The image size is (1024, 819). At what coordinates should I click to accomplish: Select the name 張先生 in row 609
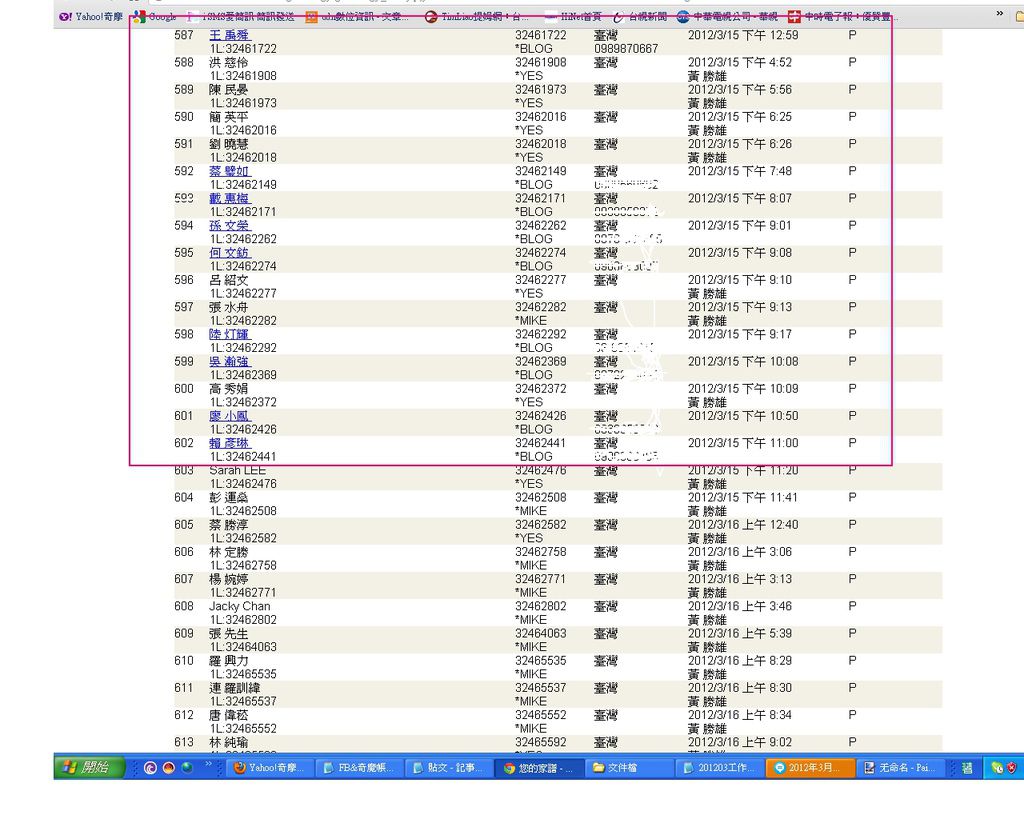229,634
